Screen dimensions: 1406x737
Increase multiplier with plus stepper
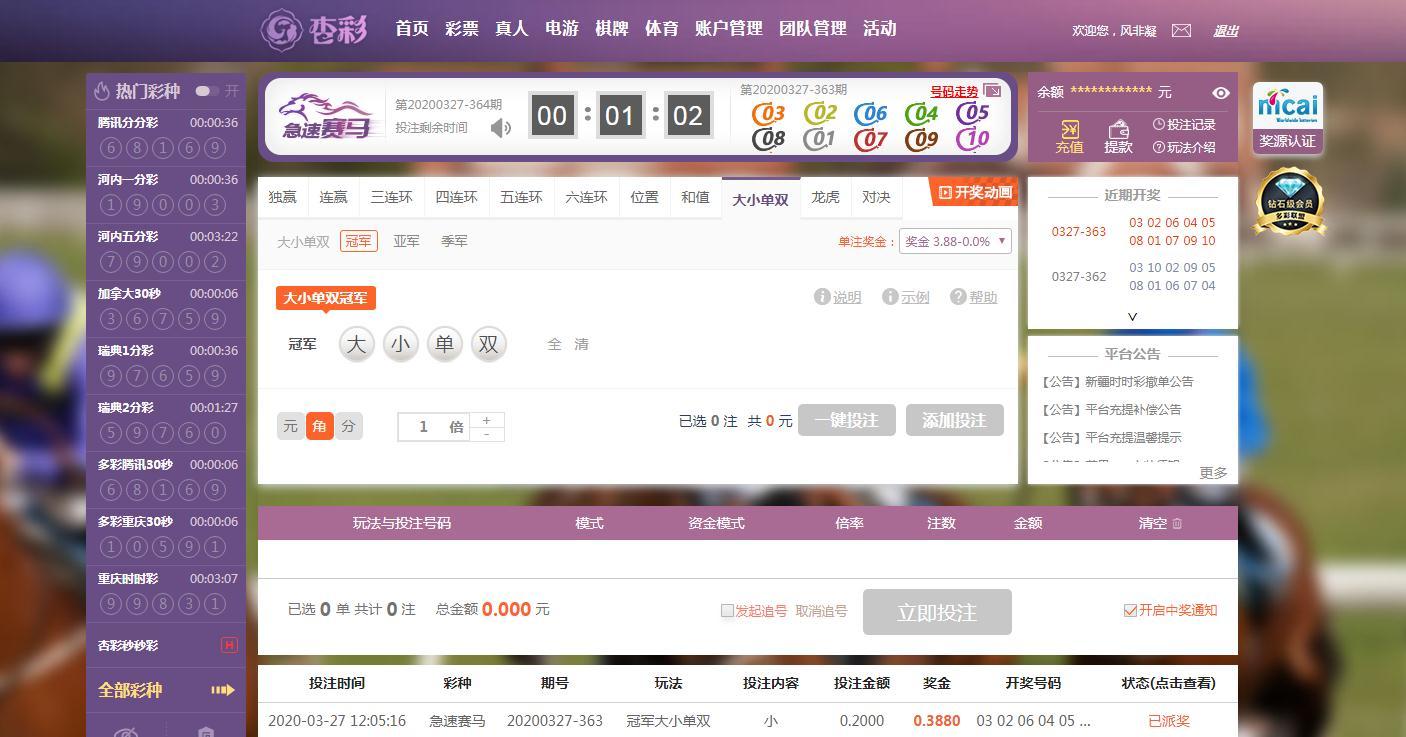(486, 420)
